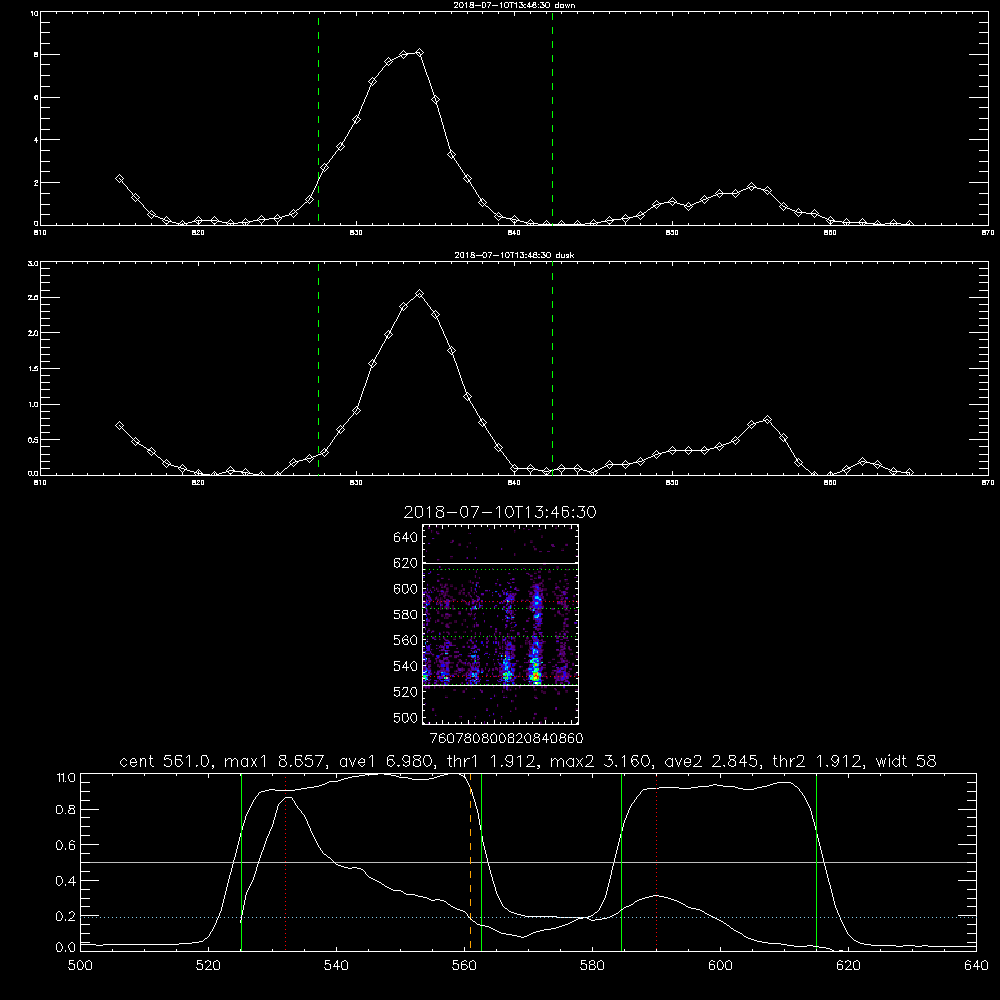Click the heatmap y-axis label '520'
The height and width of the screenshot is (1000, 1000).
(406, 692)
